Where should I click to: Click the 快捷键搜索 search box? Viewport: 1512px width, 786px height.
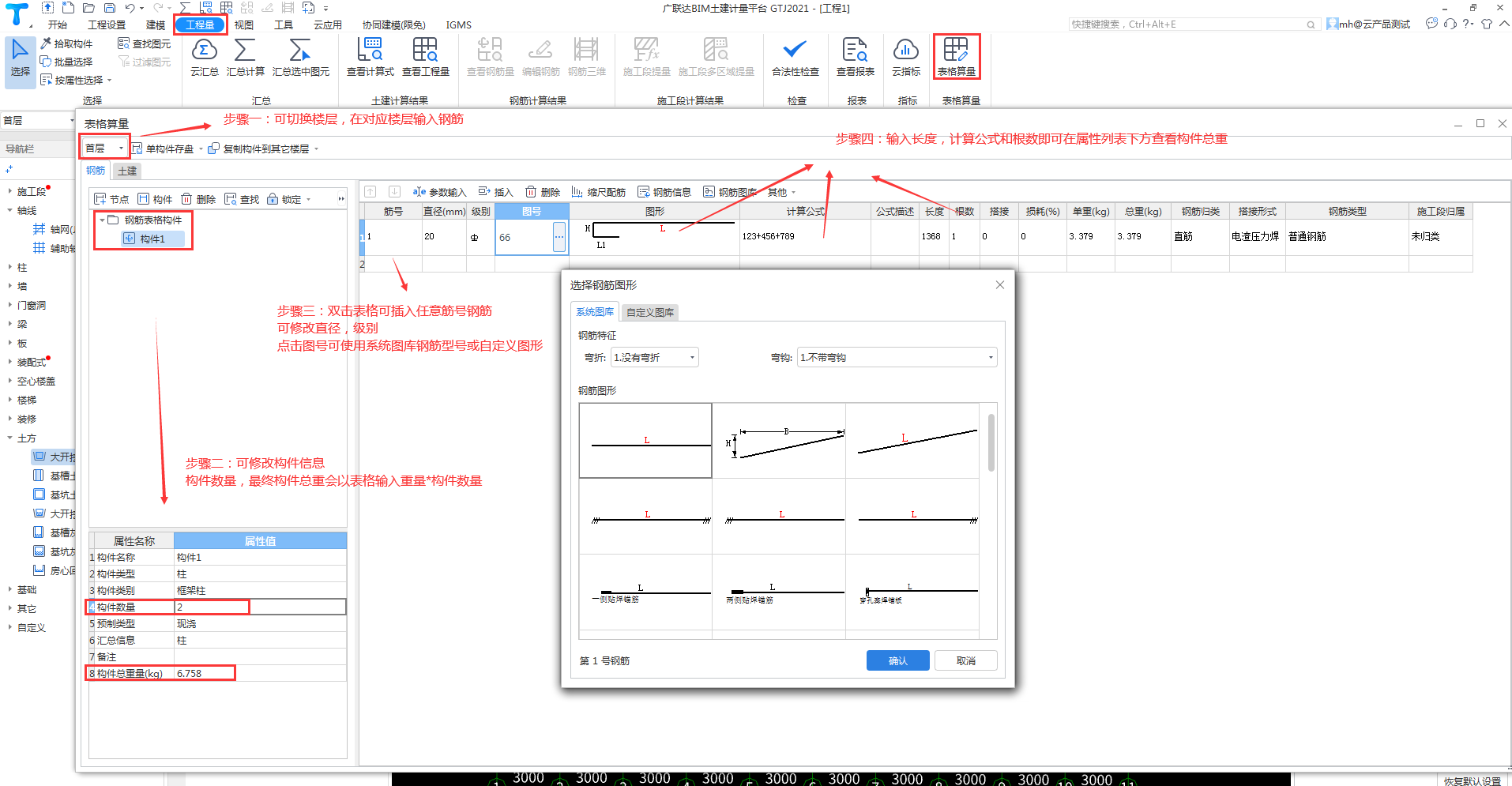pyautogui.click(x=1193, y=24)
